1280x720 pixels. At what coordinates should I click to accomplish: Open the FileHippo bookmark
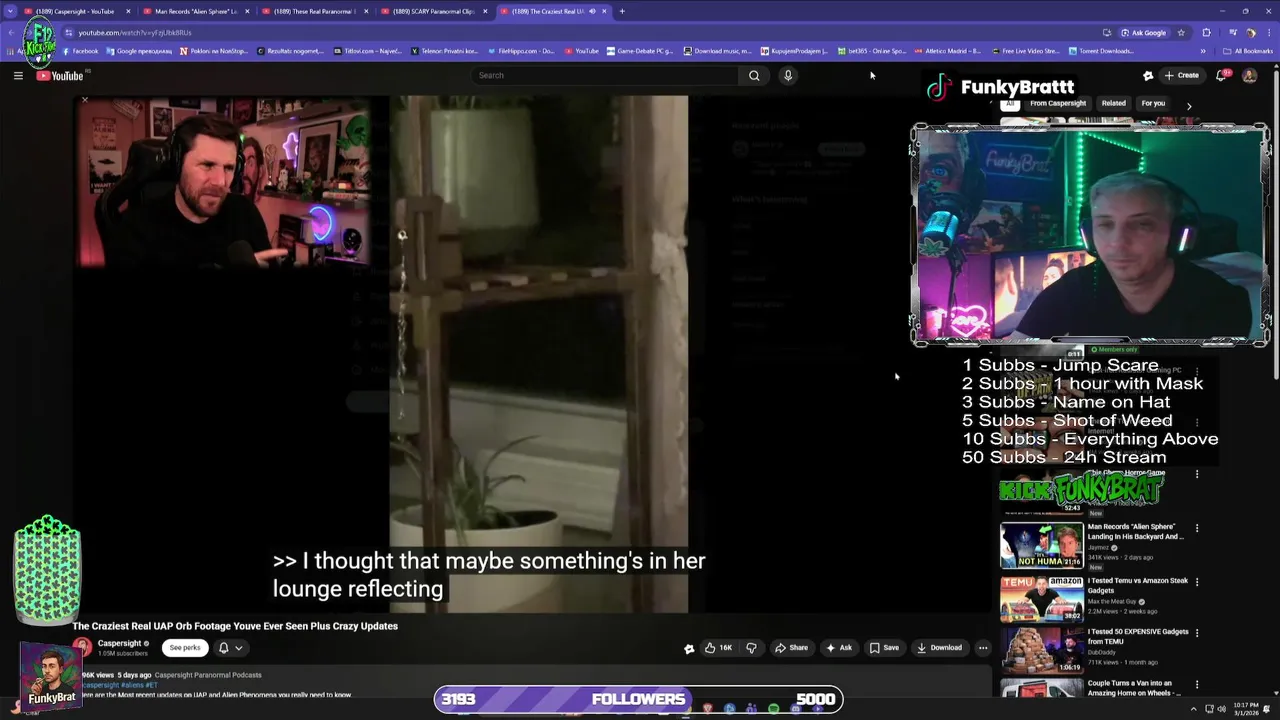[x=520, y=51]
